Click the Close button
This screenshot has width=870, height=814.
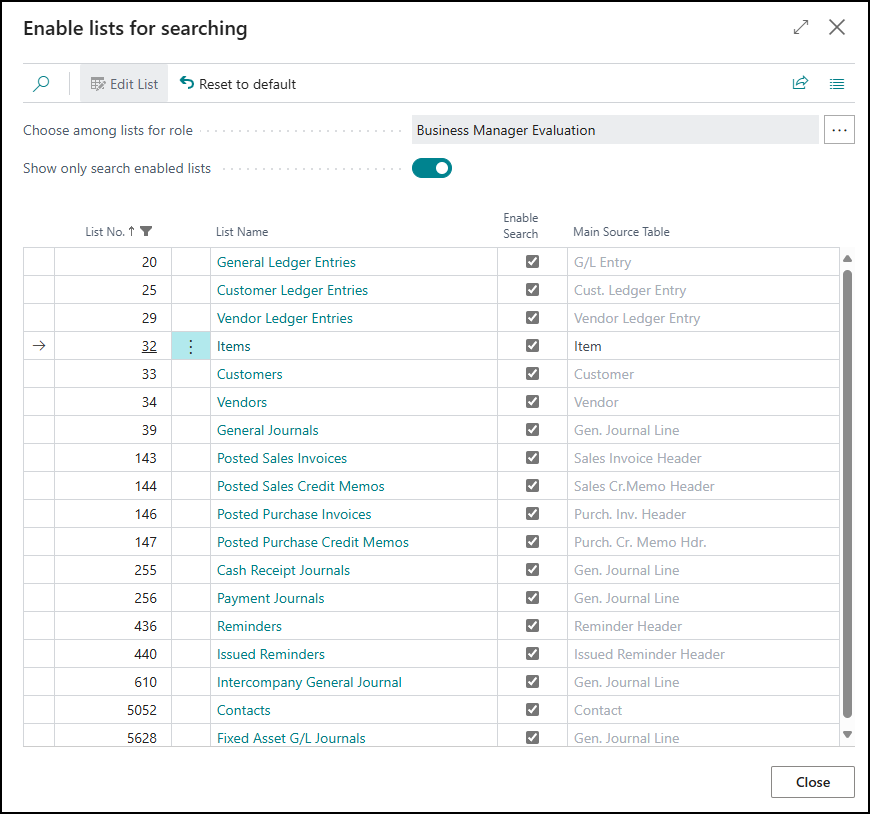[x=812, y=782]
